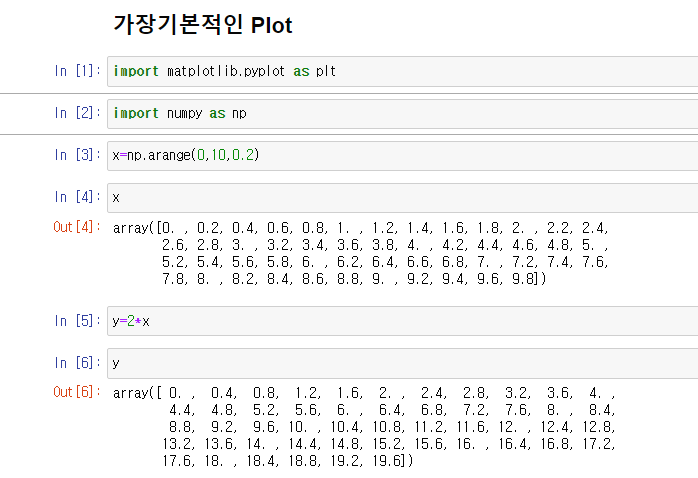
Task: Click the In [3]: prompt label
Action: tap(77, 155)
